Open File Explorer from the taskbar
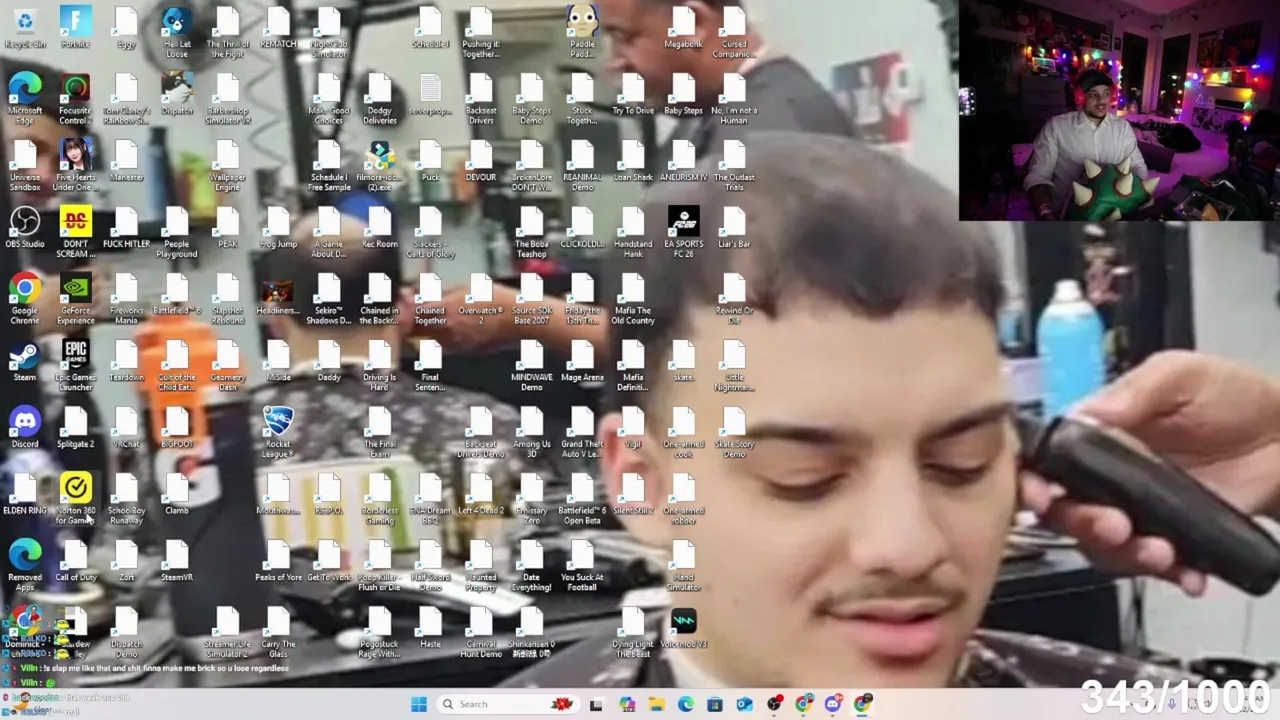The height and width of the screenshot is (720, 1280). click(656, 704)
